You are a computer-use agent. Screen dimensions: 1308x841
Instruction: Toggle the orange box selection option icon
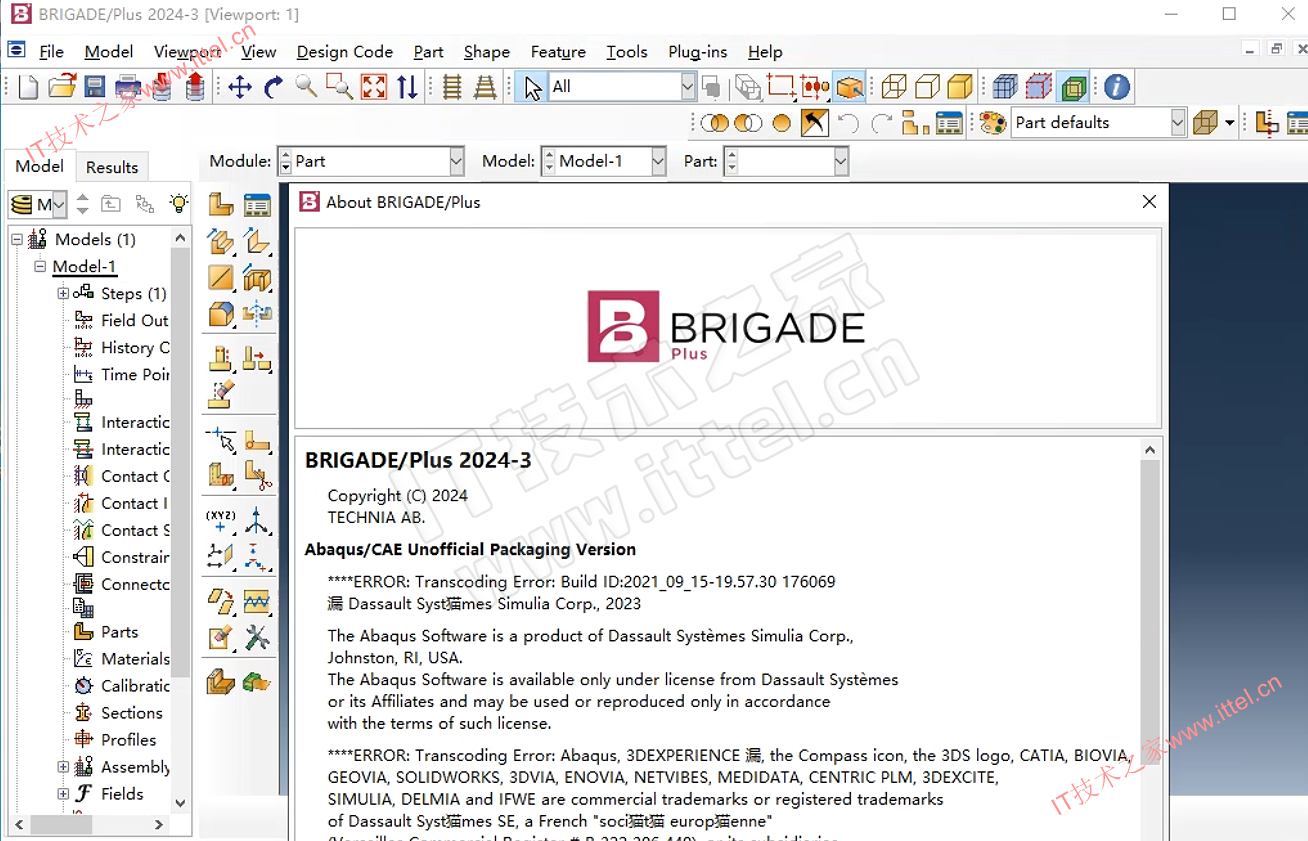[x=850, y=87]
